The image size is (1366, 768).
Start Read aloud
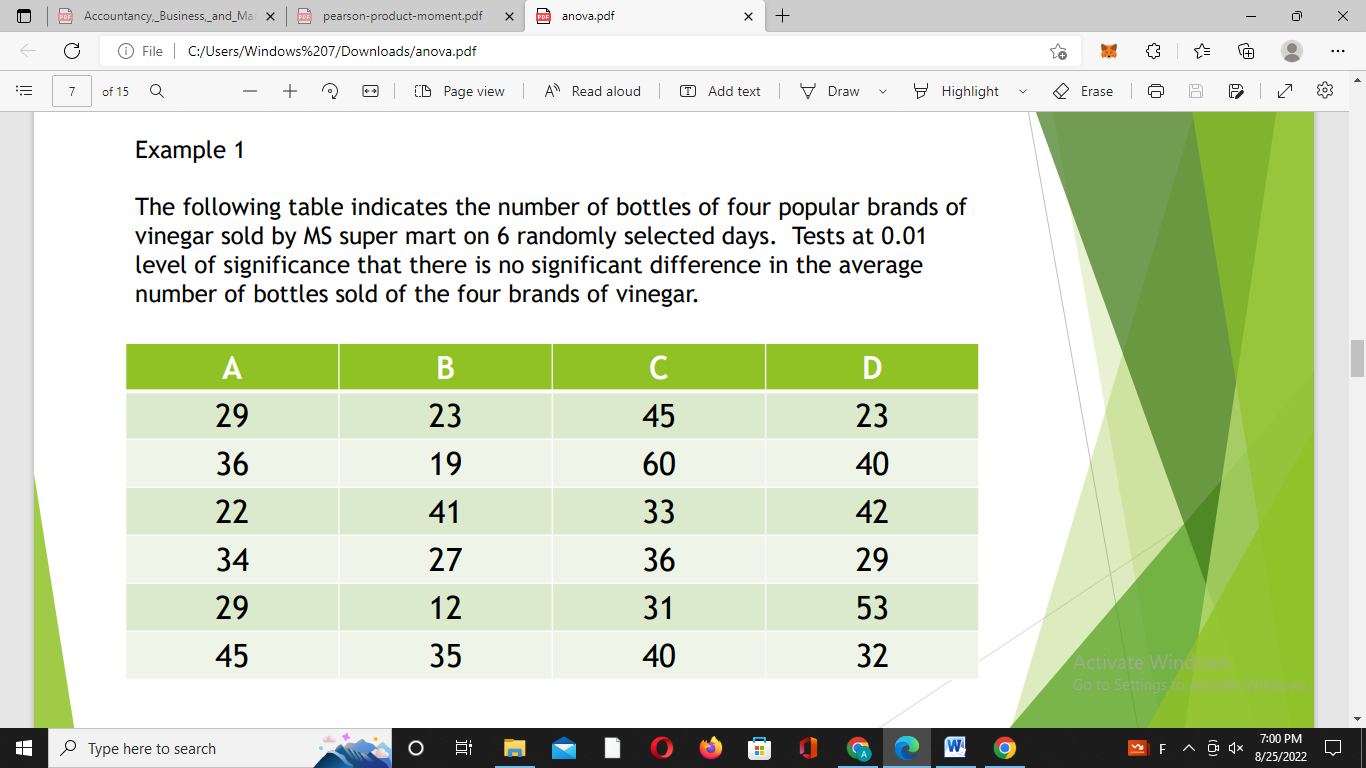click(x=592, y=91)
